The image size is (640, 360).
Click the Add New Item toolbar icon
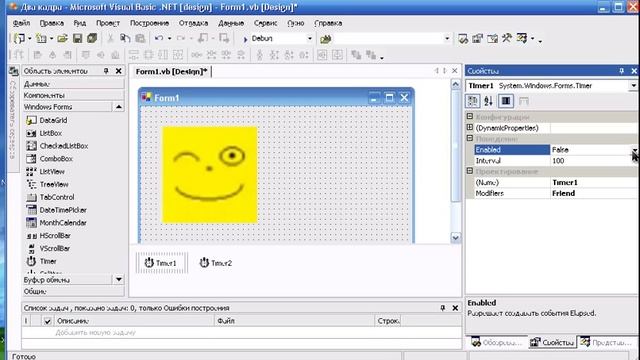[41, 38]
